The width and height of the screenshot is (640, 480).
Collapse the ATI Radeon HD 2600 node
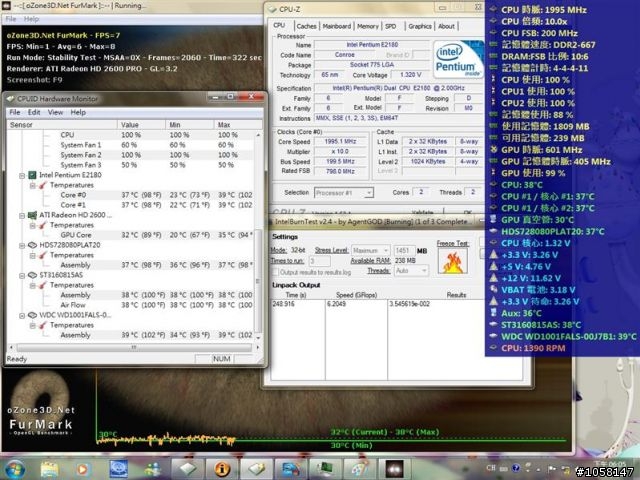[22, 216]
